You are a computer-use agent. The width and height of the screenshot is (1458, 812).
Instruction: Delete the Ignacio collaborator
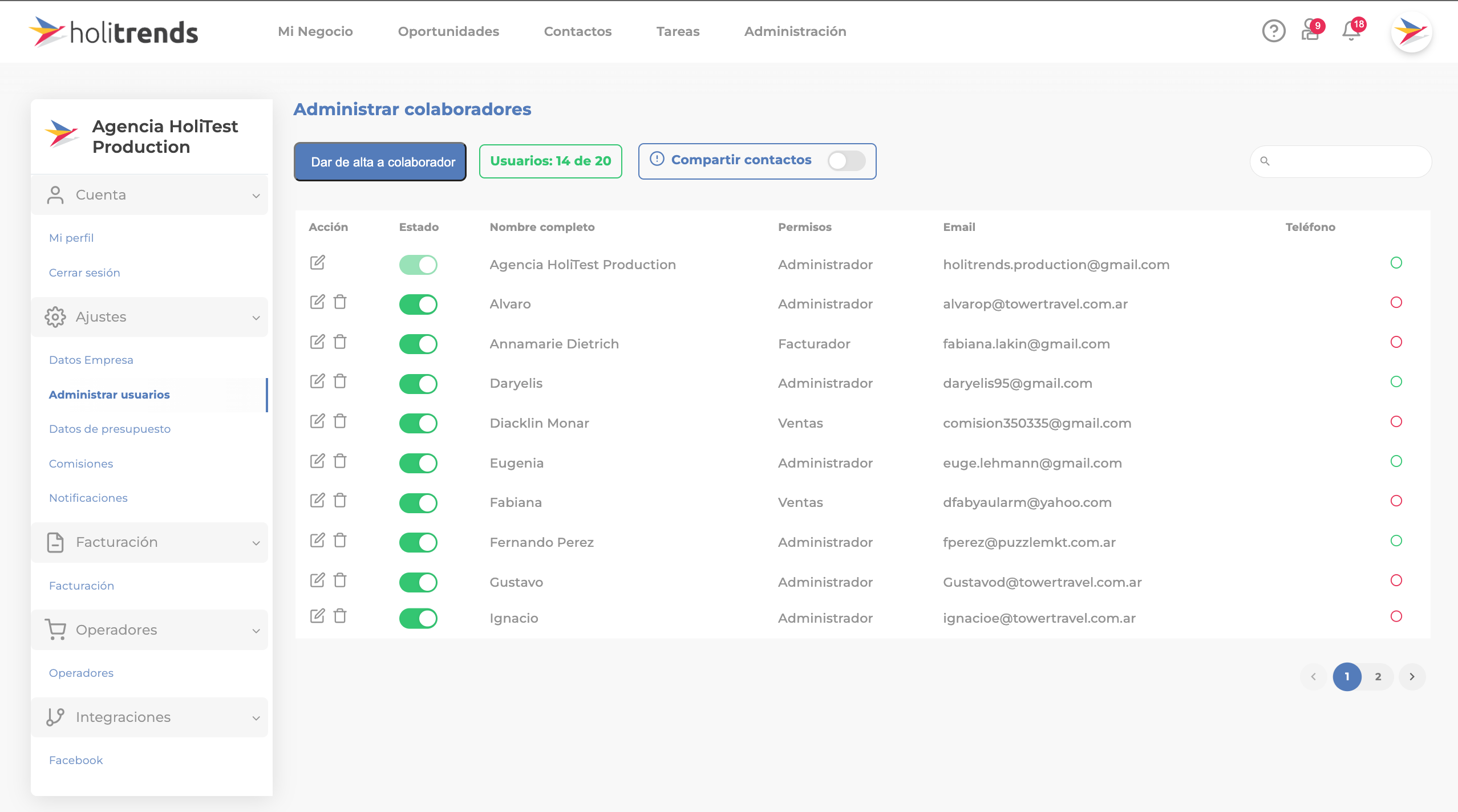point(340,616)
